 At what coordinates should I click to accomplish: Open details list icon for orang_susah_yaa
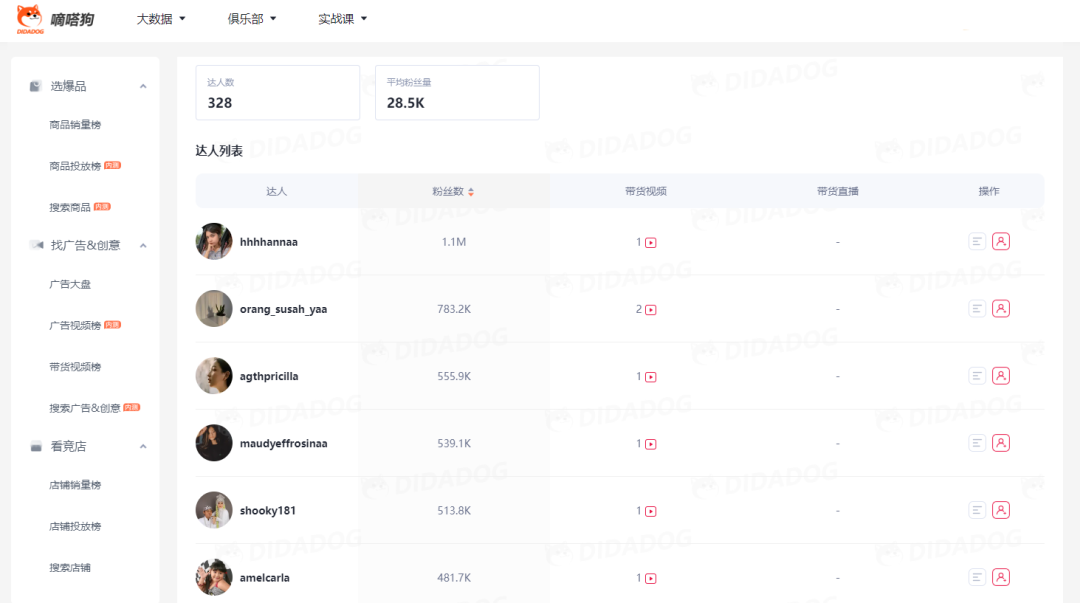tap(977, 309)
